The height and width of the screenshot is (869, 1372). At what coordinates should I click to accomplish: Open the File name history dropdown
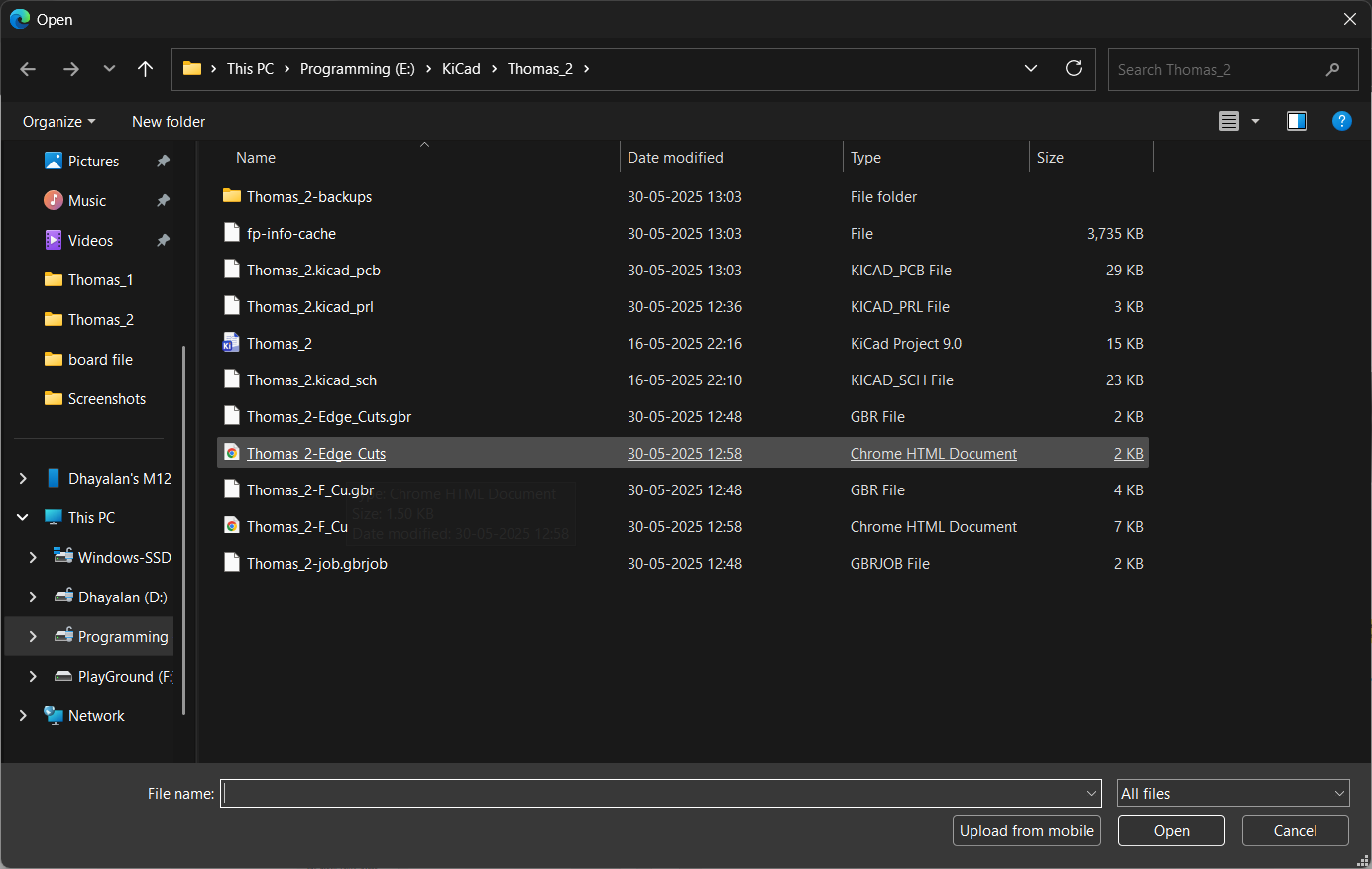(x=1092, y=793)
